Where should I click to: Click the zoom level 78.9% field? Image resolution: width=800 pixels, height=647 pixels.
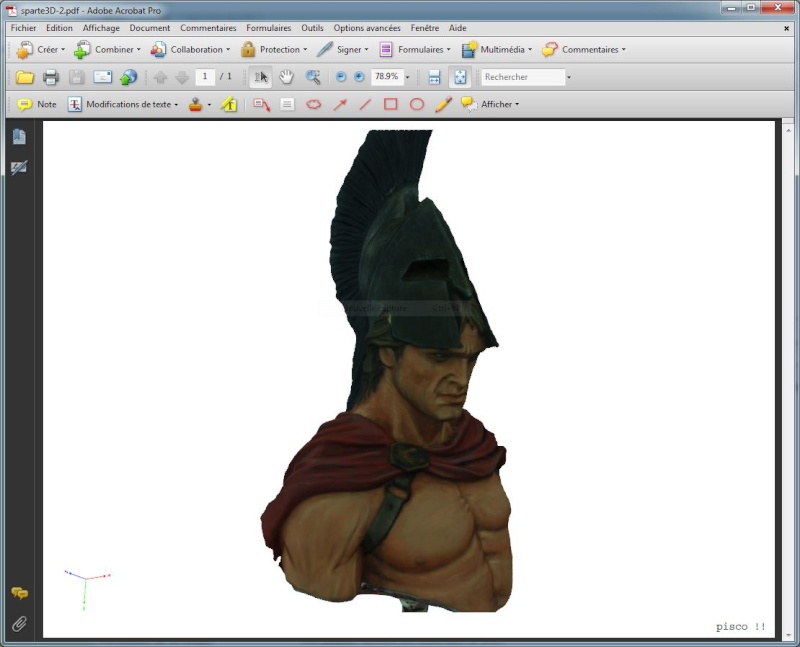387,77
